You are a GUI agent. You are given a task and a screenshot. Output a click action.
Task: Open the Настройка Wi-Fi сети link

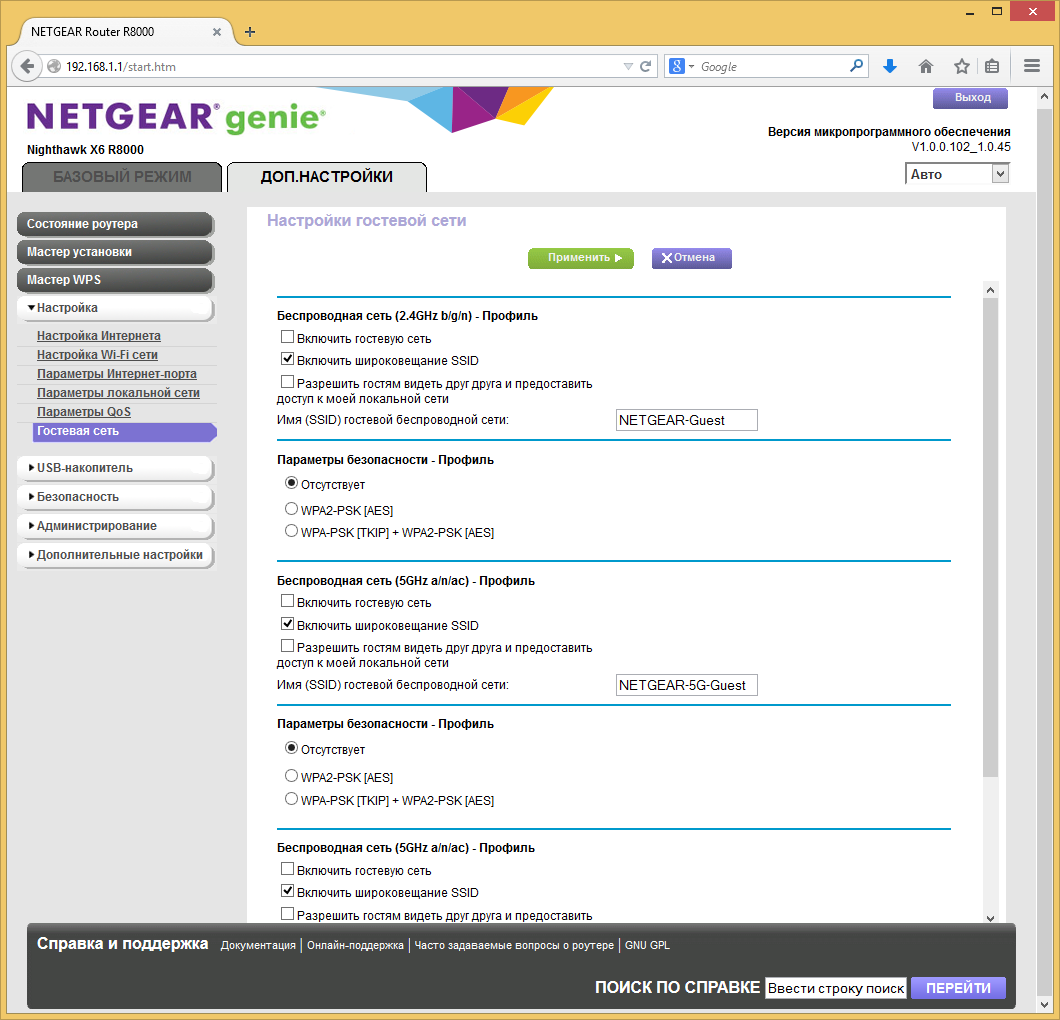pos(97,355)
